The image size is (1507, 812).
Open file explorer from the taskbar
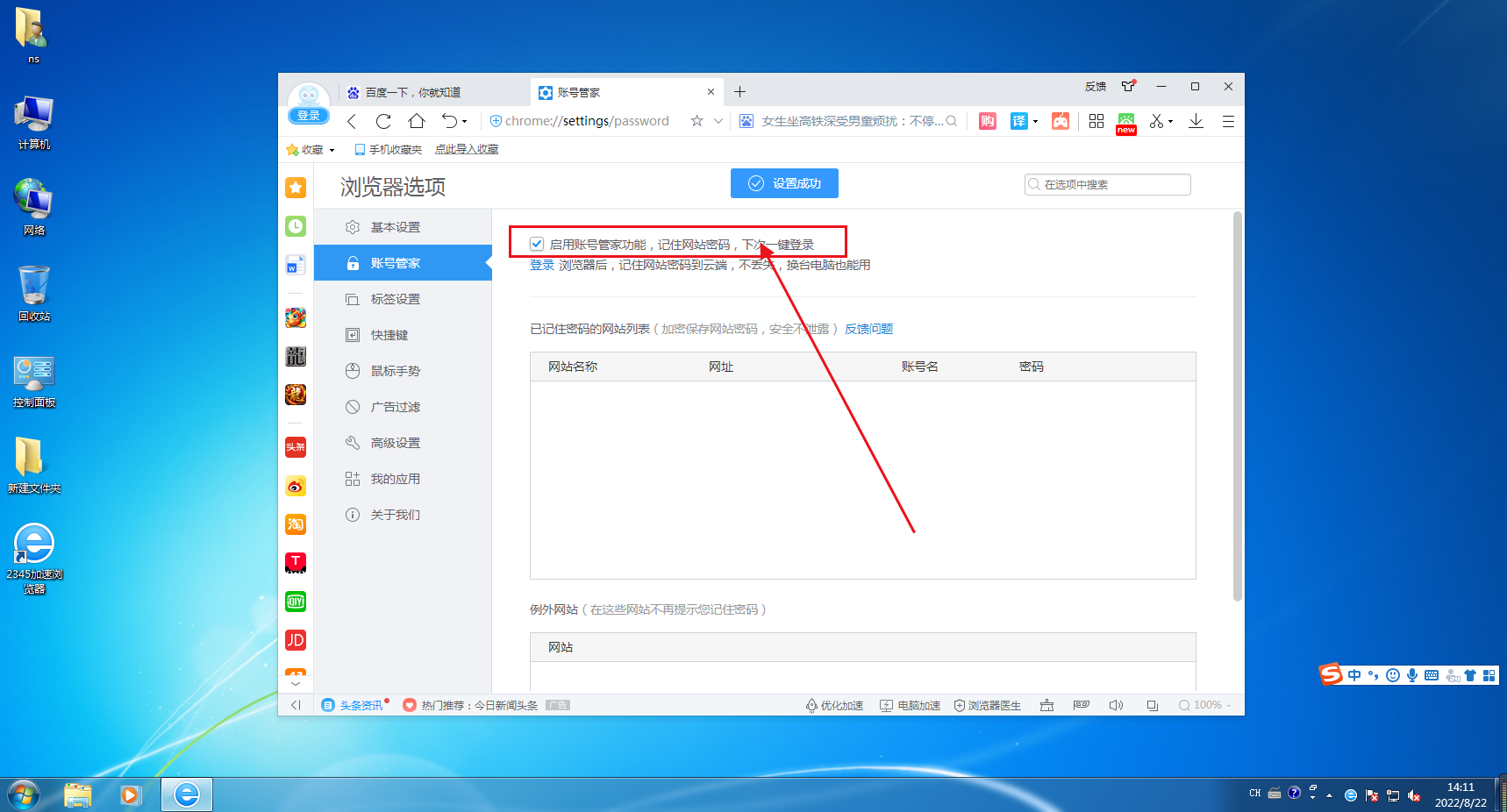pos(78,795)
